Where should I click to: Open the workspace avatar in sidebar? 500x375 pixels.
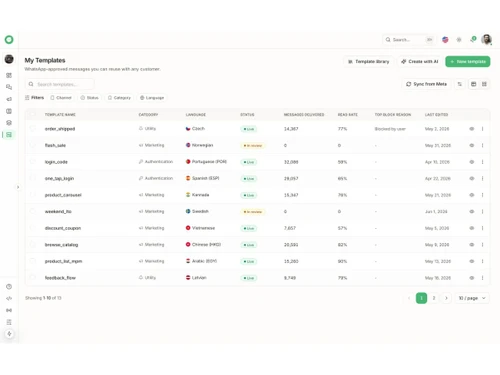pos(9,59)
